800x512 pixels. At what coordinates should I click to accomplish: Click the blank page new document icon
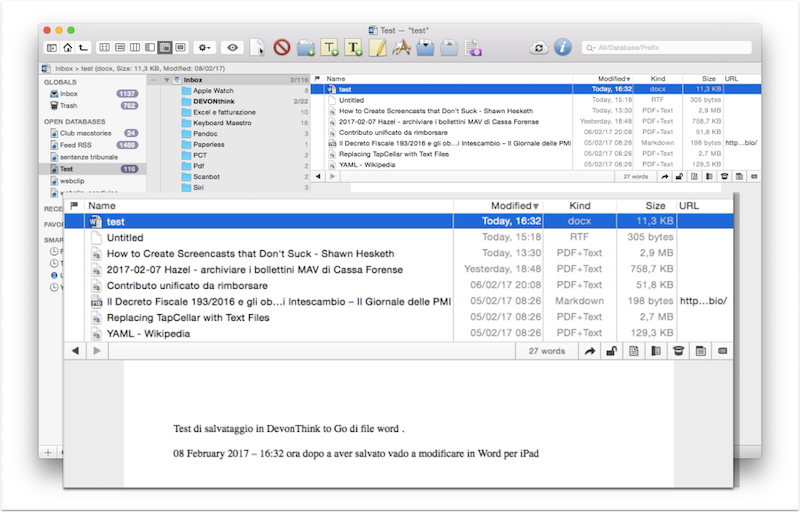pyautogui.click(x=258, y=47)
